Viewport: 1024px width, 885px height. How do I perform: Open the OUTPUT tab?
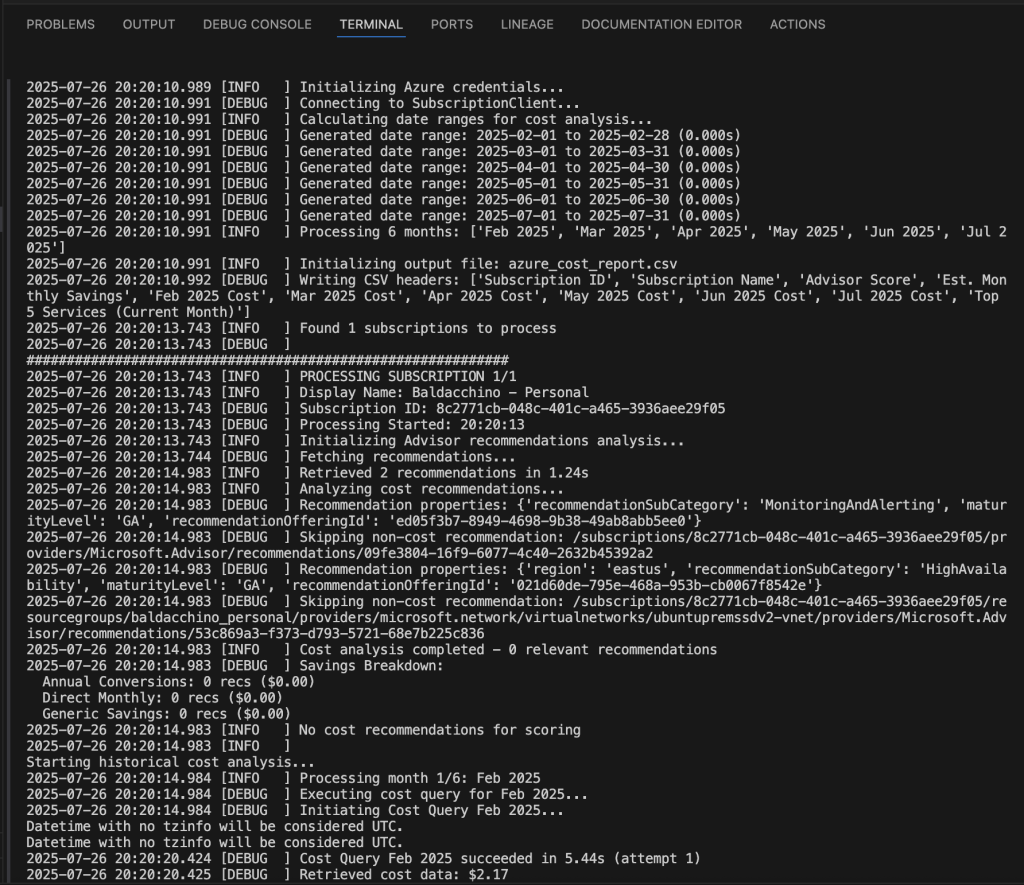[x=149, y=24]
